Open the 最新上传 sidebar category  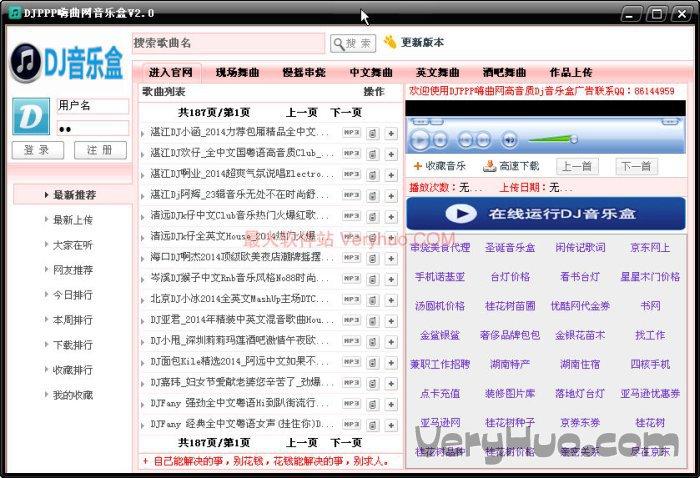click(x=72, y=220)
